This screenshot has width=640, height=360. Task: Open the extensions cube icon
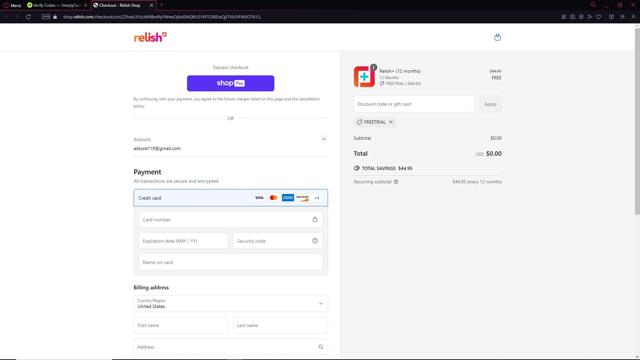point(611,17)
